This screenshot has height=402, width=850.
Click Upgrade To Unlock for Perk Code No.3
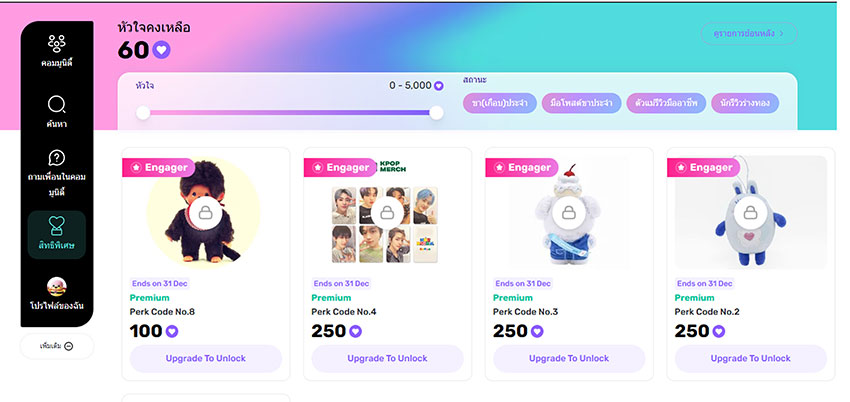click(568, 358)
